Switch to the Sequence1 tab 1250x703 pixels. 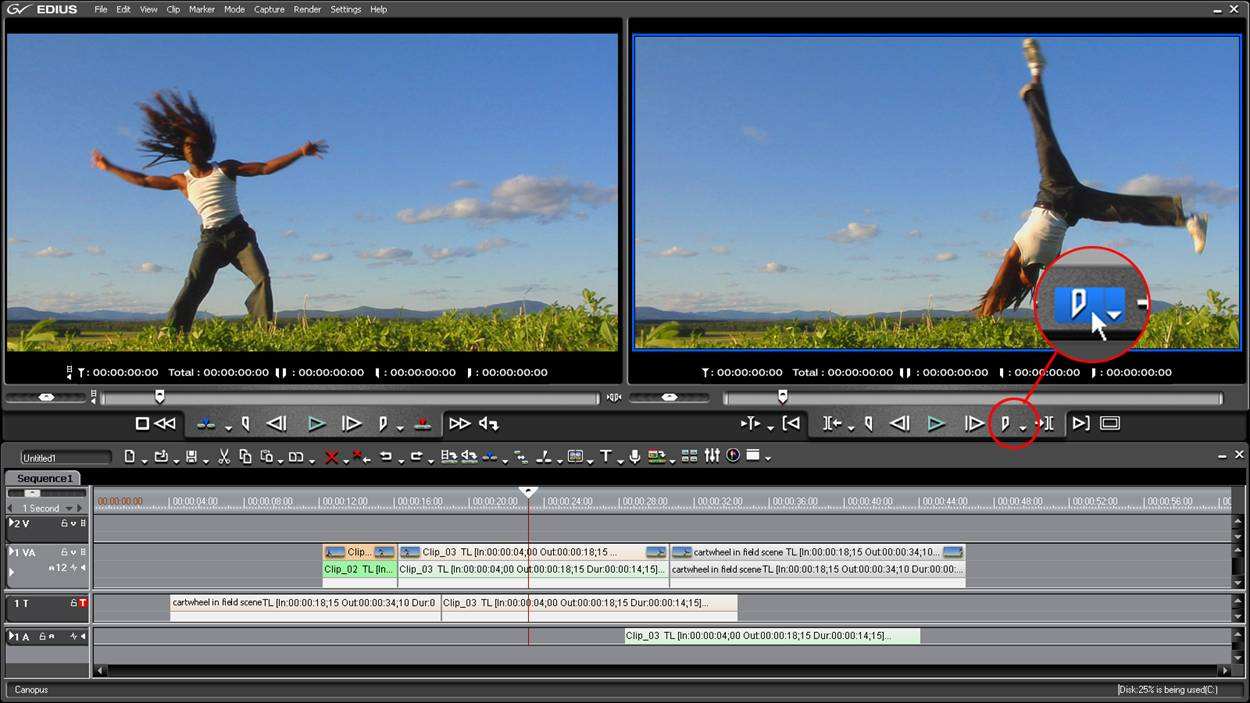45,479
